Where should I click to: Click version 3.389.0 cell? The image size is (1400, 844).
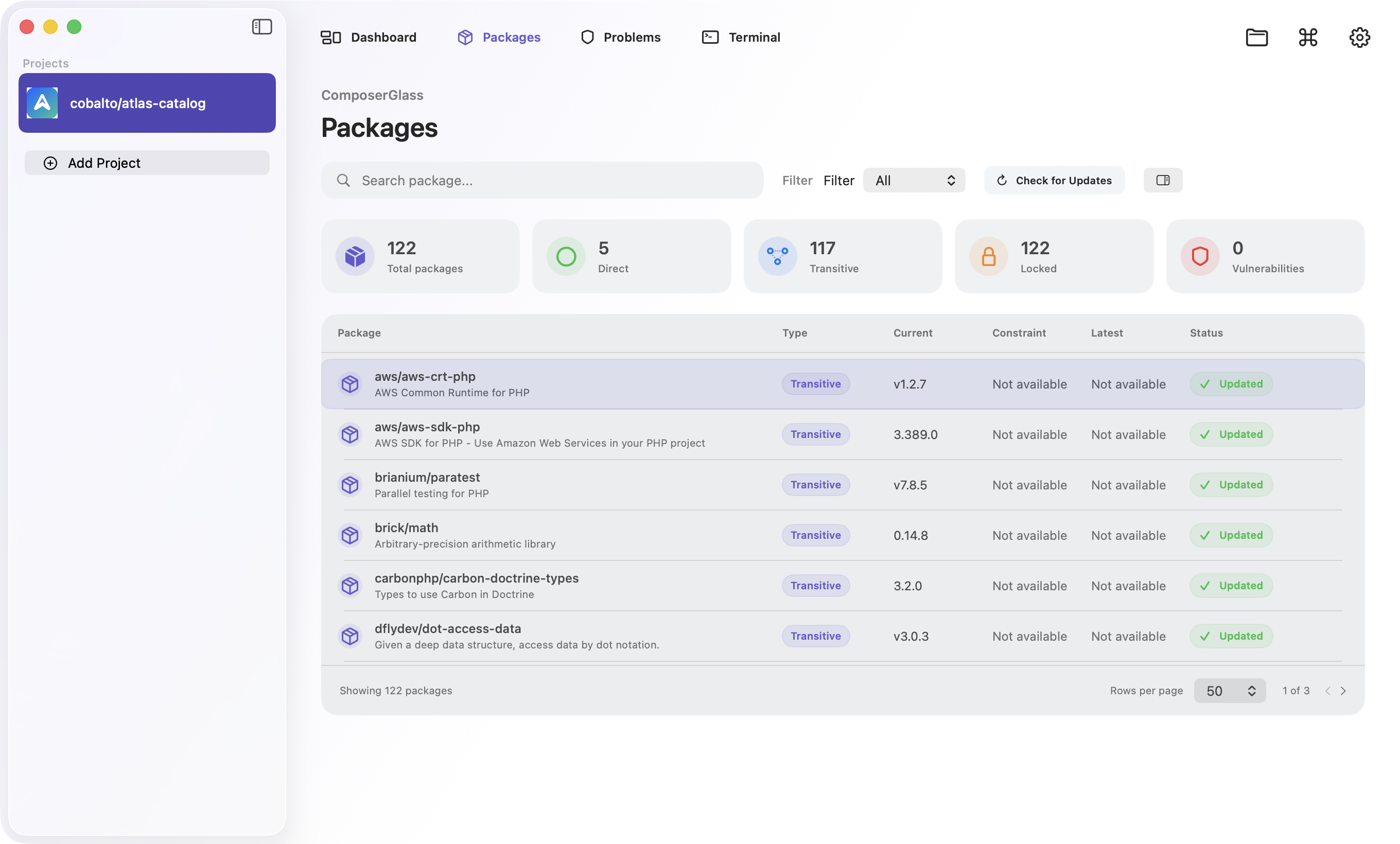click(x=915, y=434)
